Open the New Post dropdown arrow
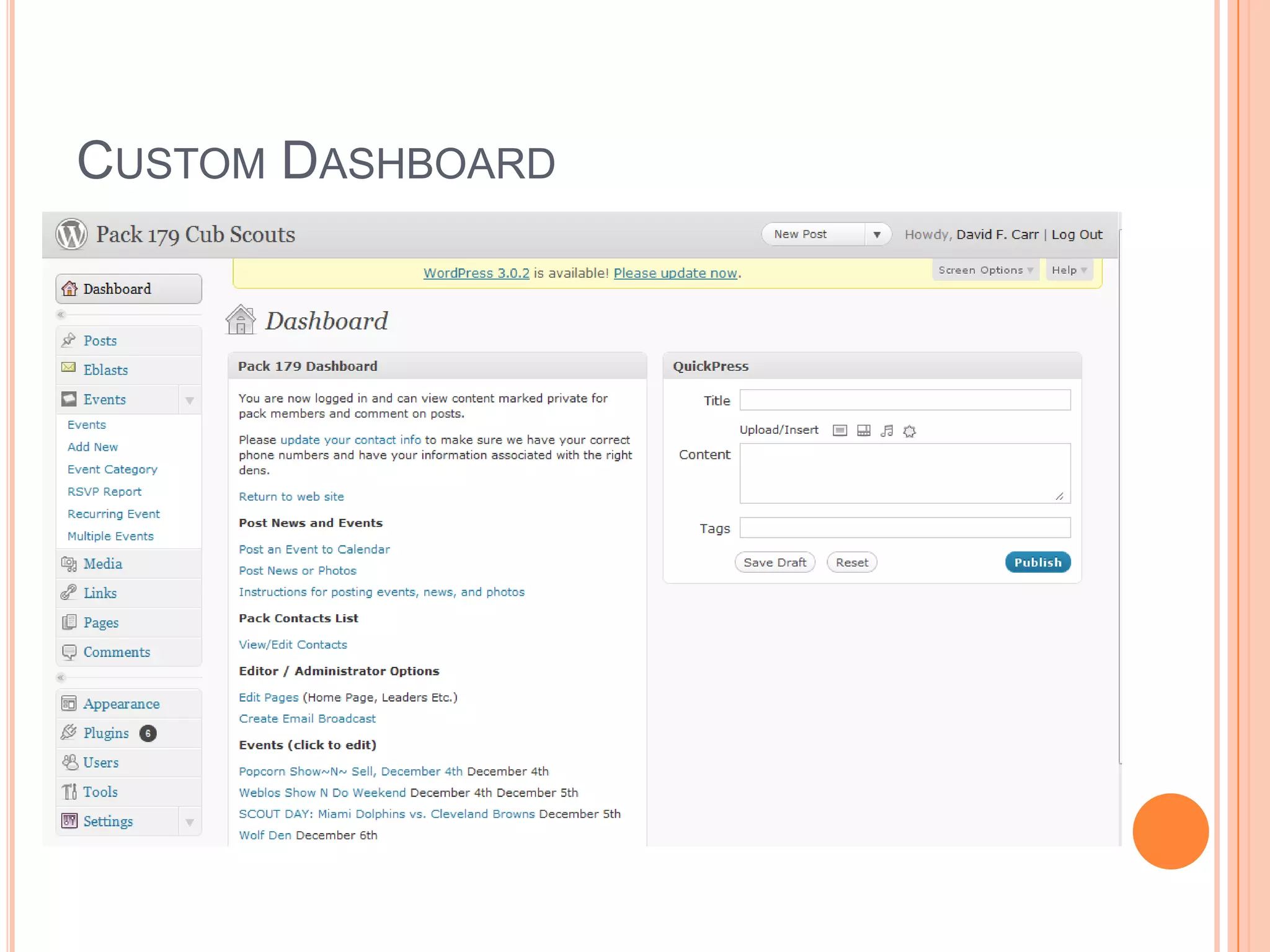Image resolution: width=1270 pixels, height=952 pixels. (x=877, y=234)
